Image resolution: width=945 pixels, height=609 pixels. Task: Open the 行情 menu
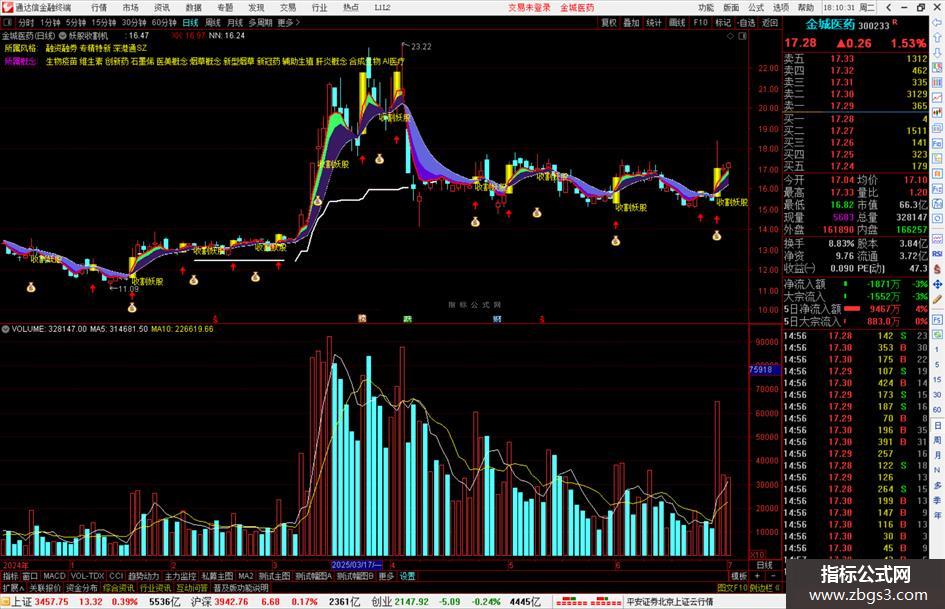click(99, 7)
